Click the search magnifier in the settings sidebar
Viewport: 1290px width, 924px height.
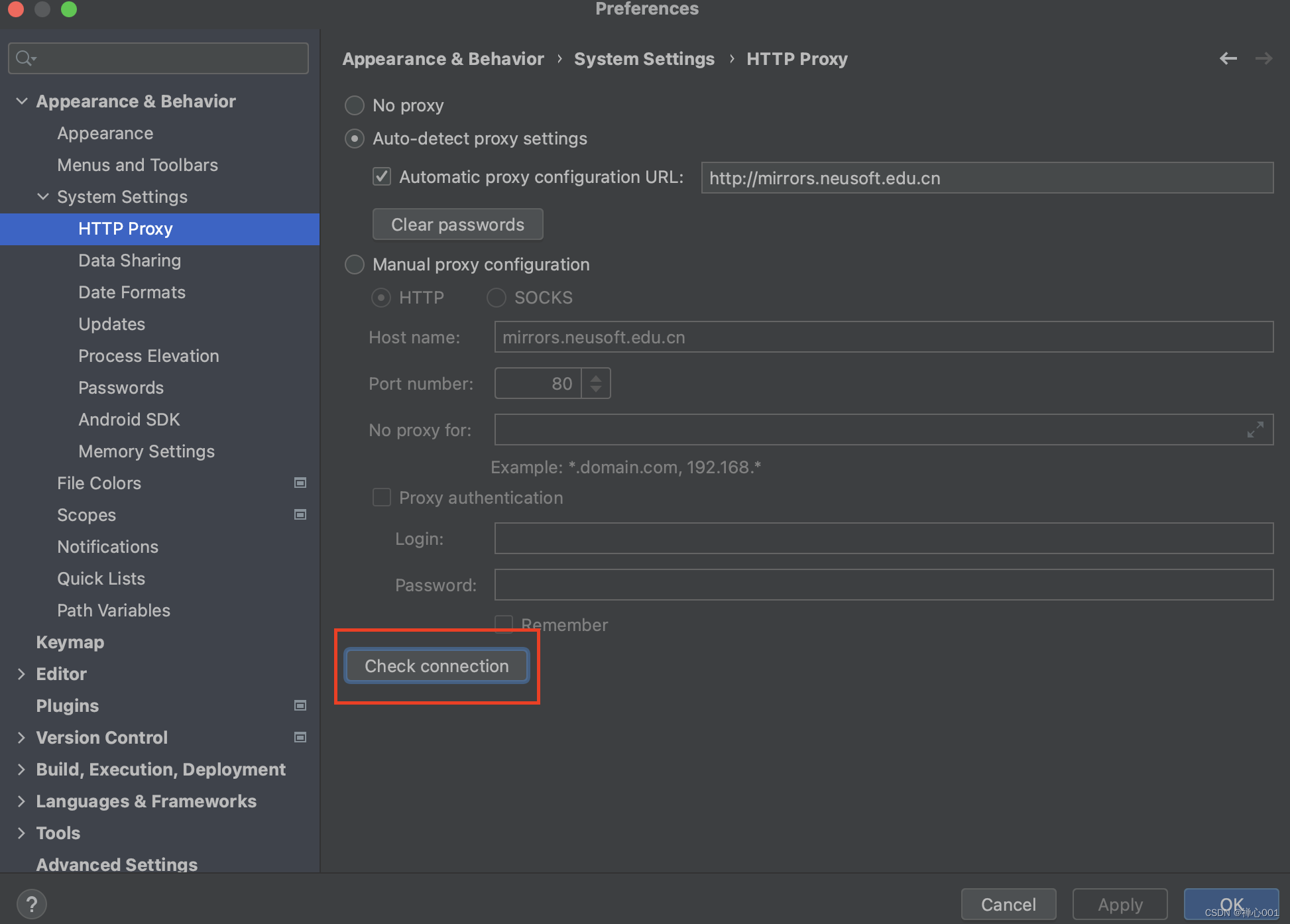25,58
